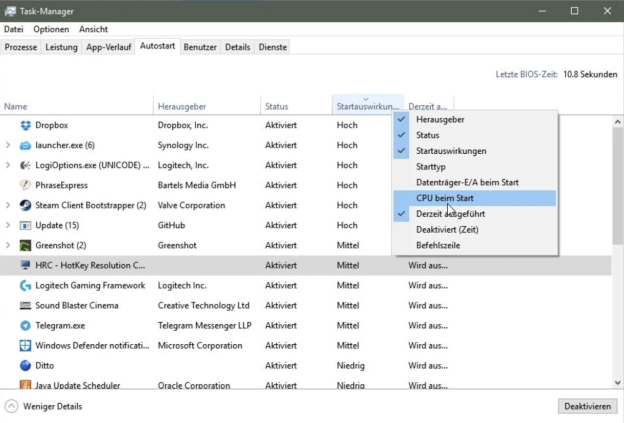Click the Task-Manager title bar icon
Image resolution: width=624 pixels, height=423 pixels.
10,11
